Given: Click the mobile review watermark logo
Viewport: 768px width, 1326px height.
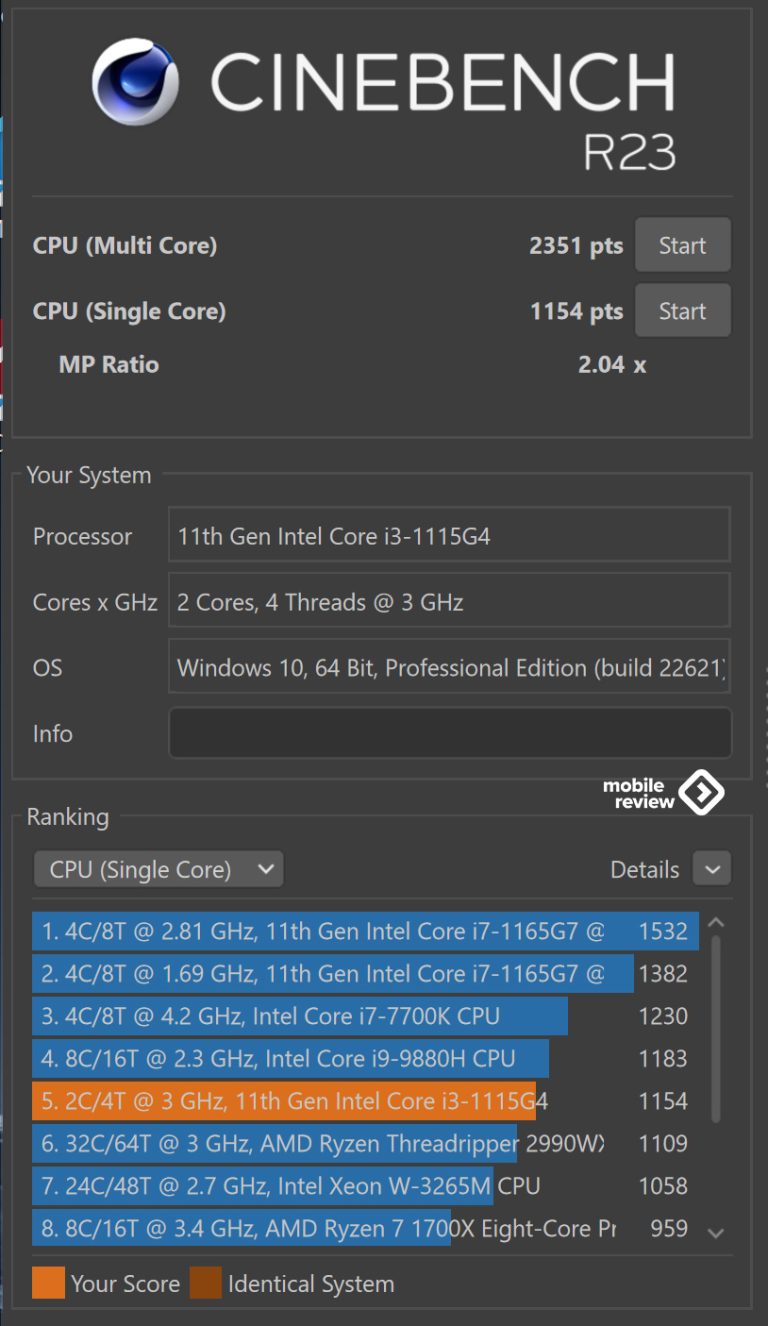Looking at the screenshot, I should (664, 793).
